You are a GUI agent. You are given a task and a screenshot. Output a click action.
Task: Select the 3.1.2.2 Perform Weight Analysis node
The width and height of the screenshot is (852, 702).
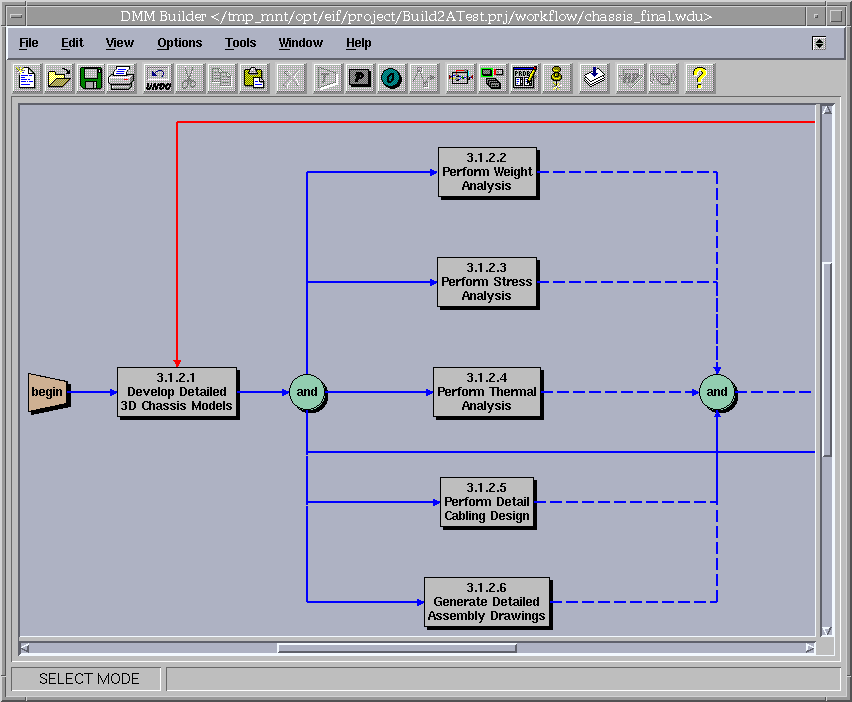pos(487,172)
